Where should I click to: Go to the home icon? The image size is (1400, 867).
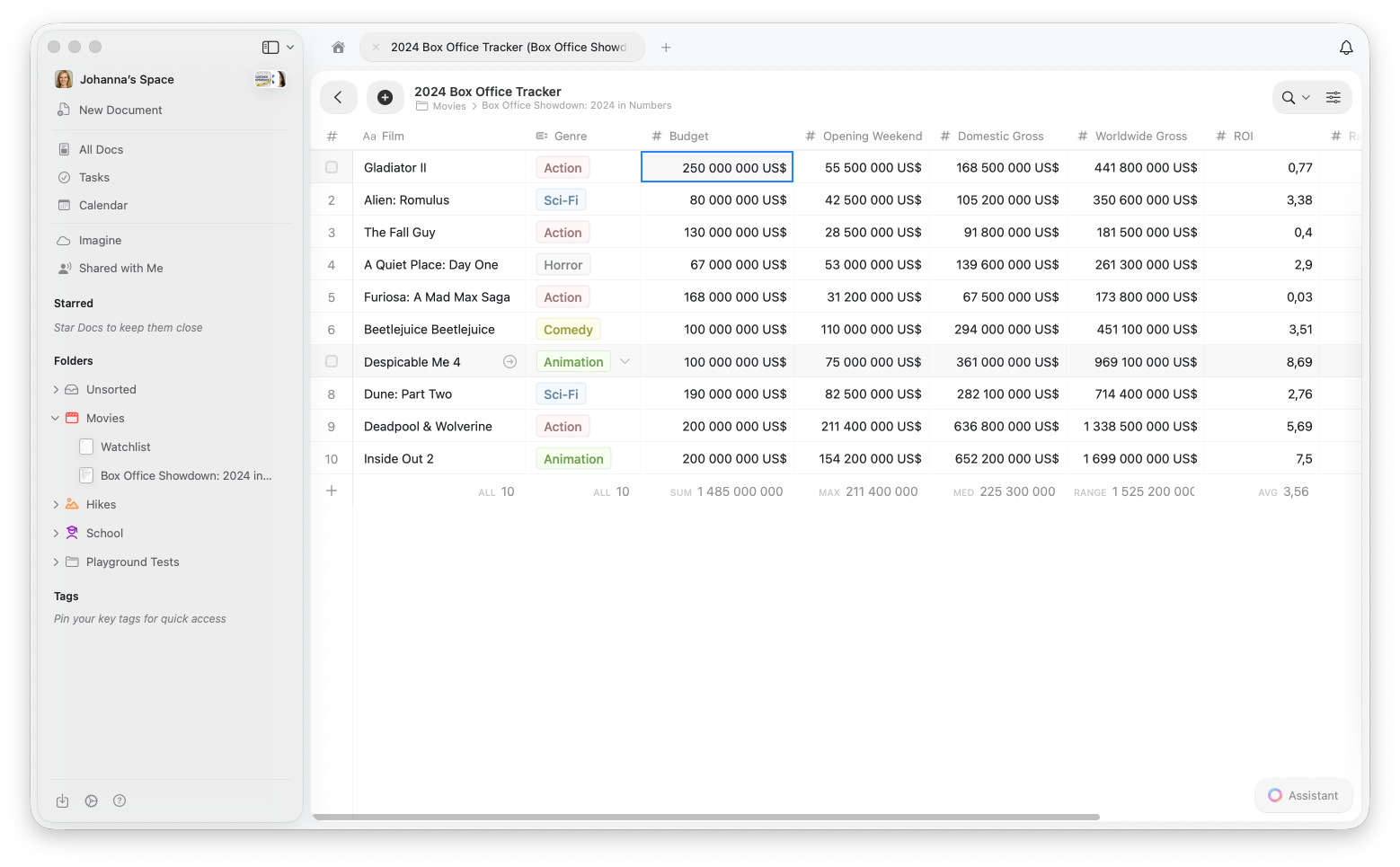[338, 48]
